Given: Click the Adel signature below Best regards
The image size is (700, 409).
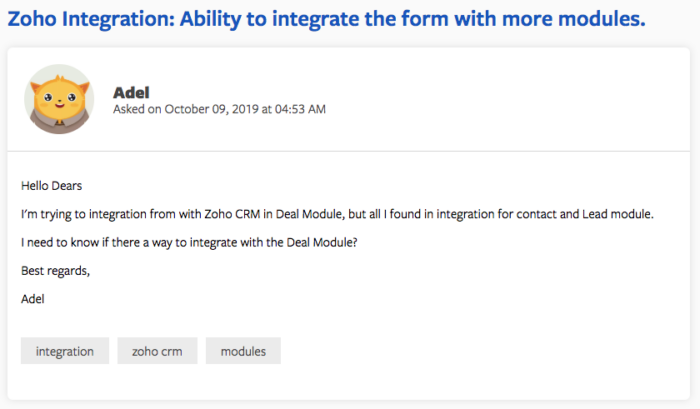Looking at the screenshot, I should click(33, 298).
